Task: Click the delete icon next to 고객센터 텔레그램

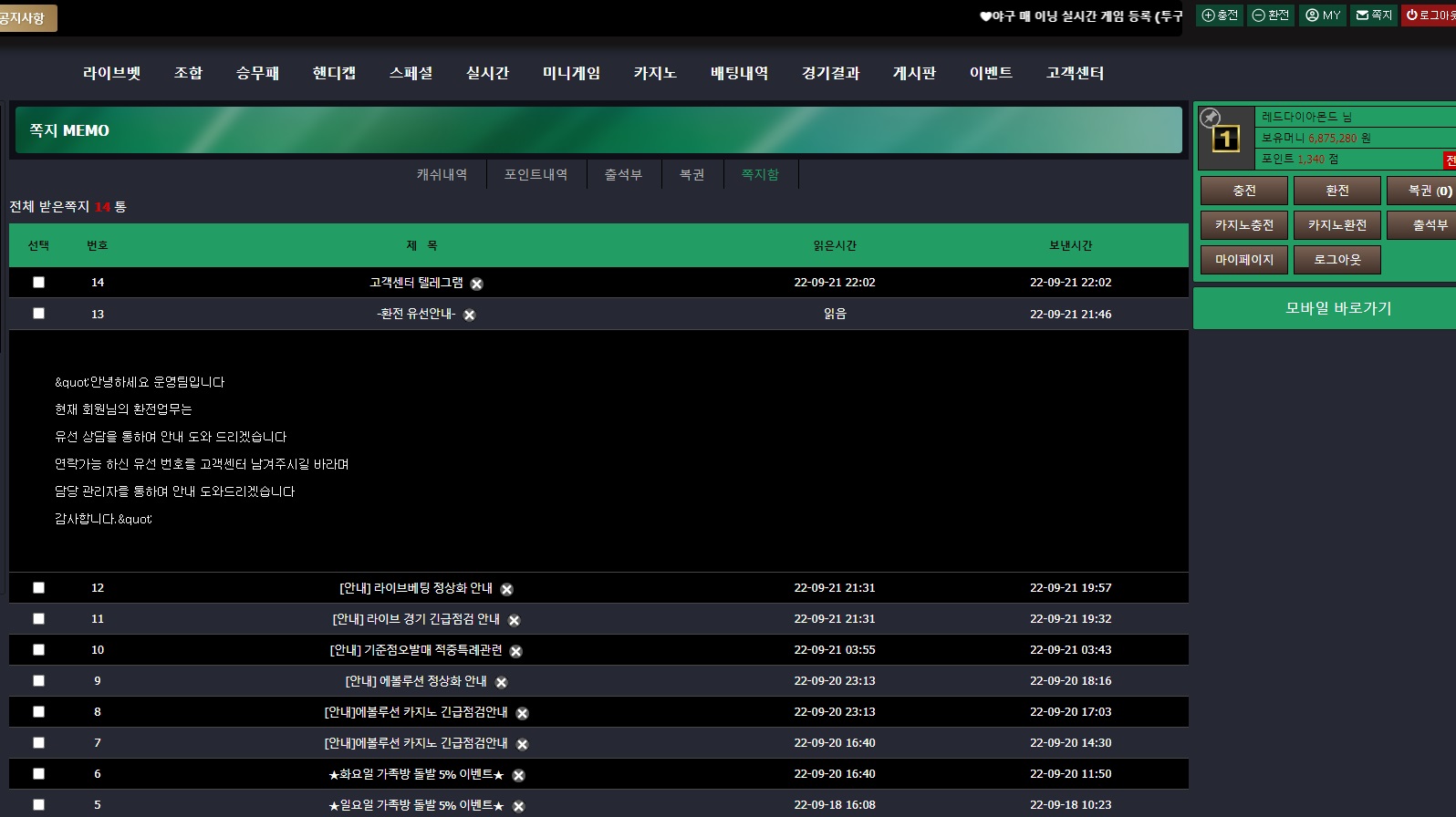Action: tap(476, 284)
